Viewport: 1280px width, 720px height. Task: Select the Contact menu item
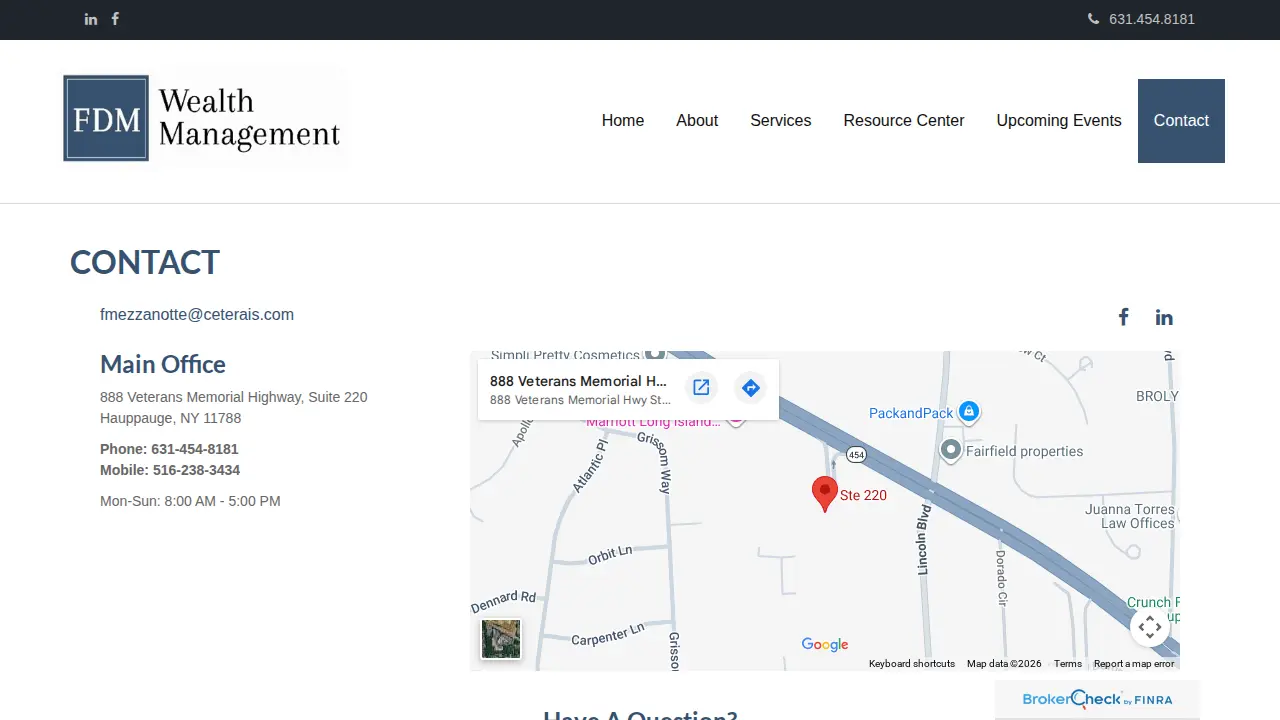tap(1181, 121)
